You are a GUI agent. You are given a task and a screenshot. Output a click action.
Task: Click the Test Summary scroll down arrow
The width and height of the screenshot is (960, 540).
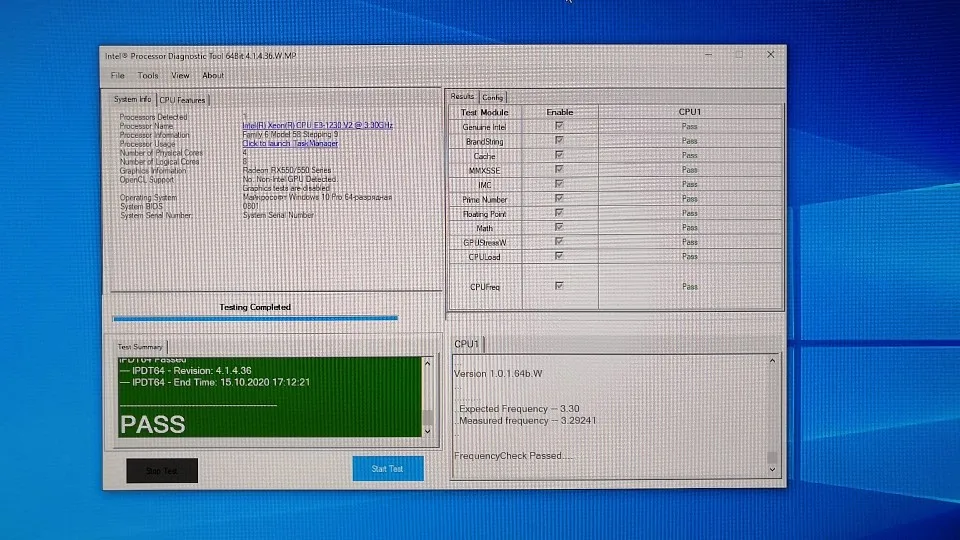point(427,431)
